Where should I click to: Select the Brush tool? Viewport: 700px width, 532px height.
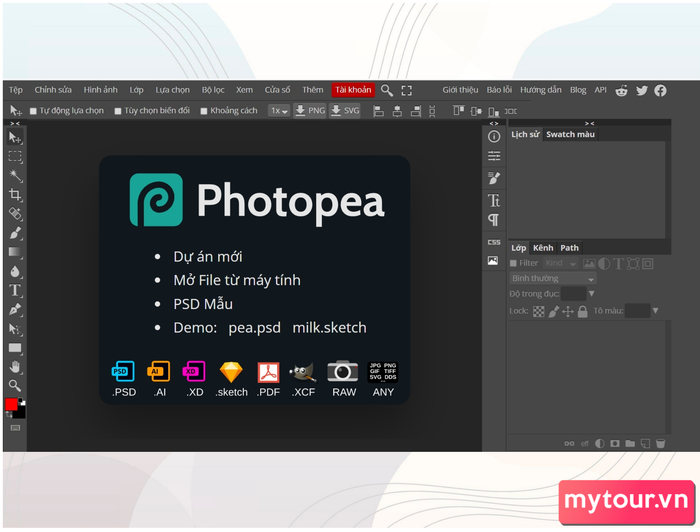click(x=15, y=233)
